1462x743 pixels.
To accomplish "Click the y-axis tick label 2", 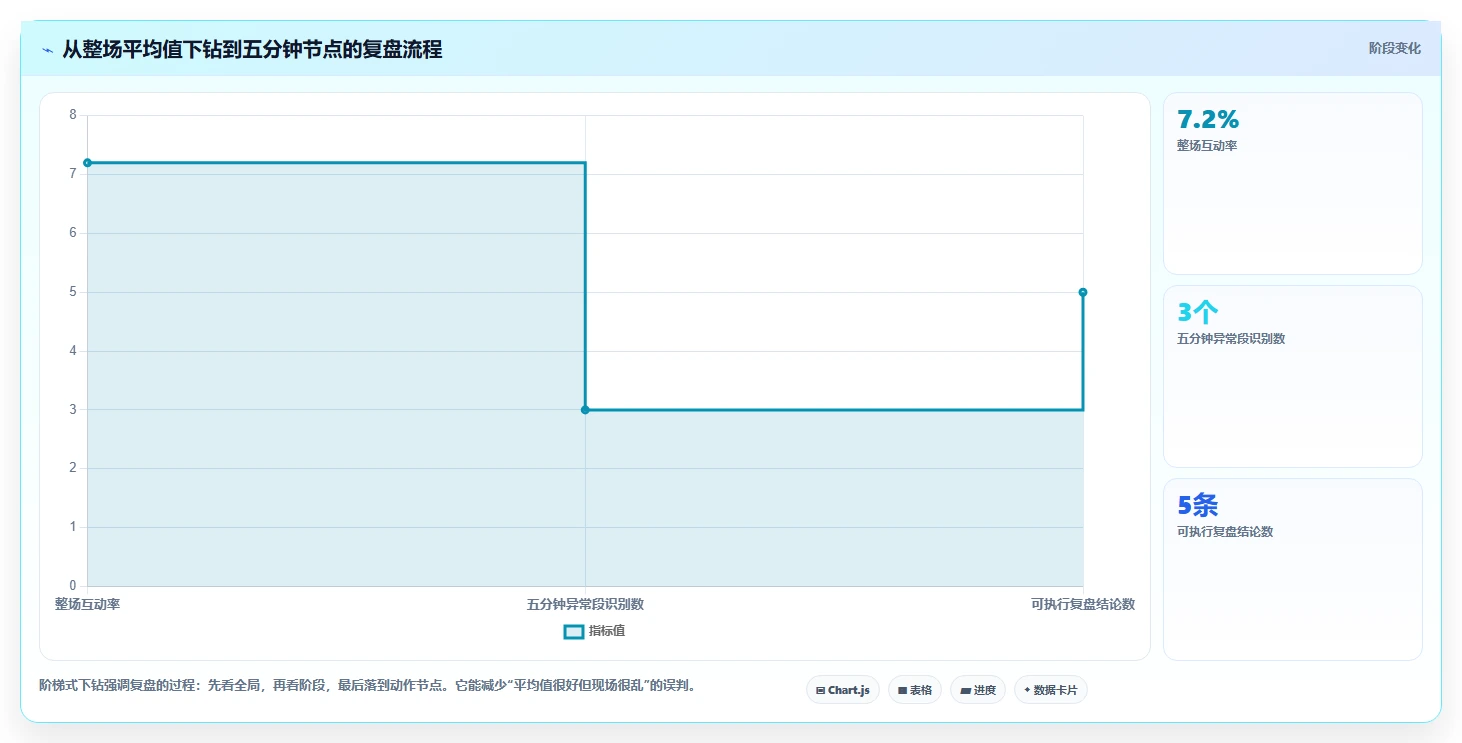I will tap(73, 468).
